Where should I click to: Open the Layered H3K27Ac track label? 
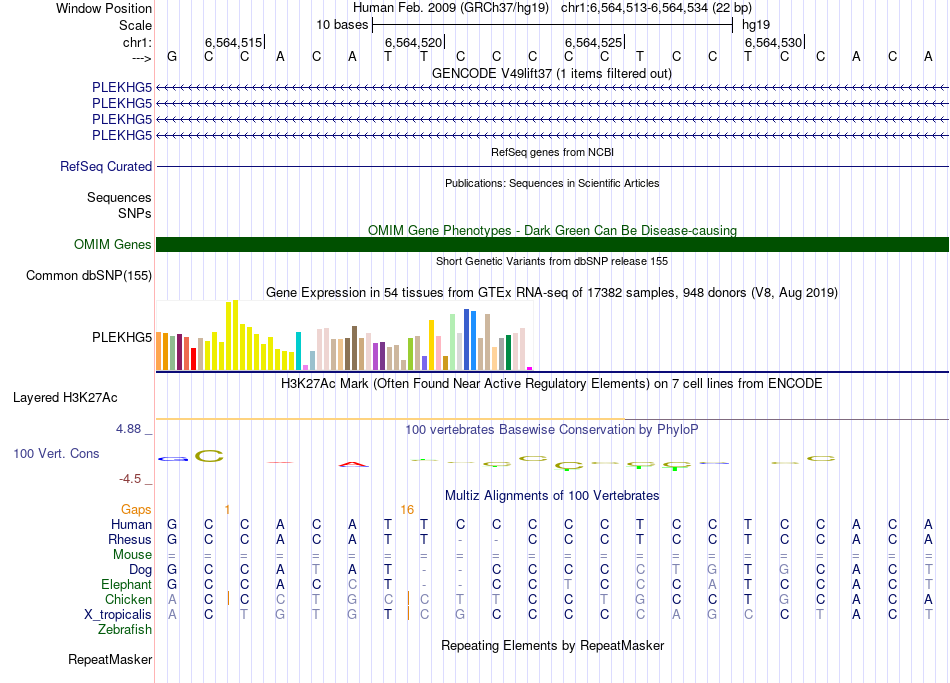pos(65,398)
